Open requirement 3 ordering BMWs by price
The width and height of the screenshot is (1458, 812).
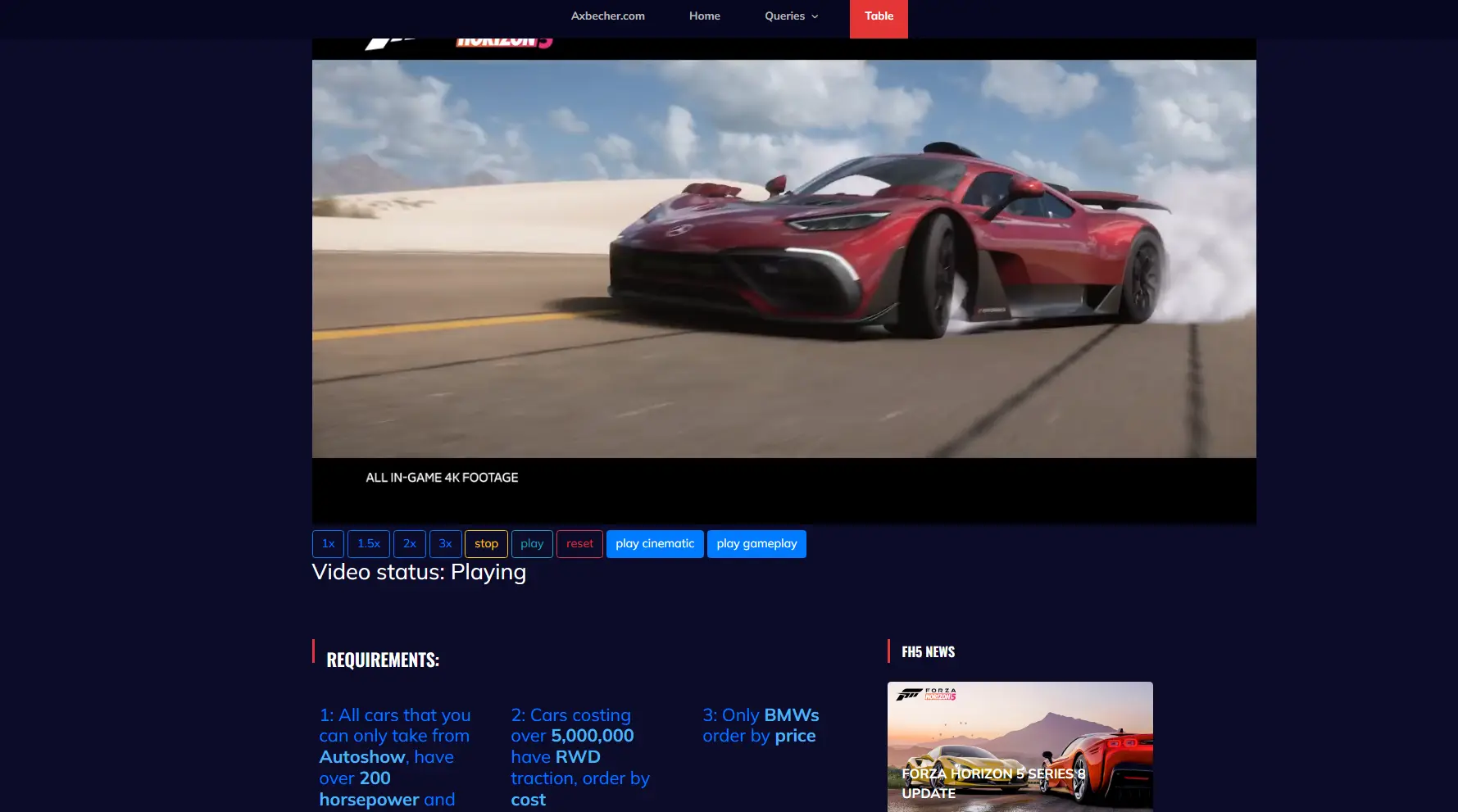tap(760, 725)
